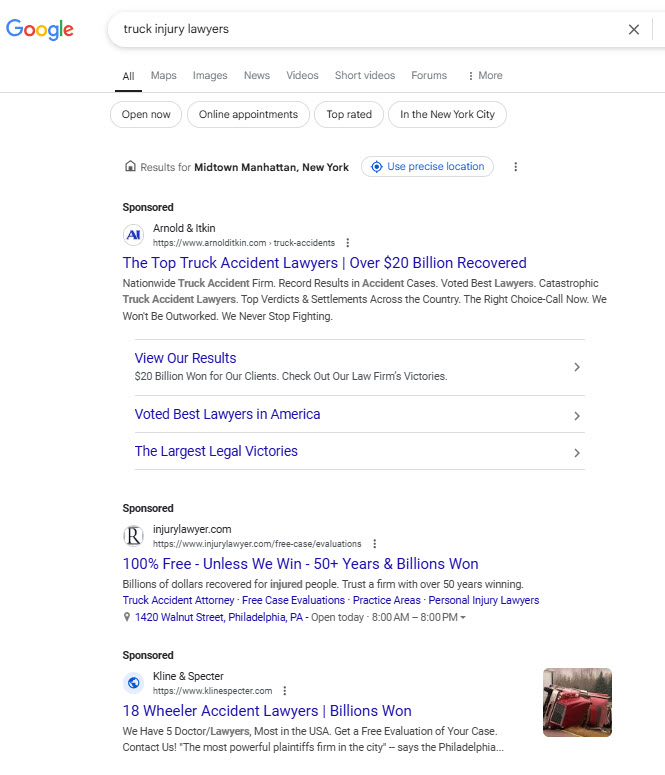Open 1420 Walnut Street, Philadelphia address link
The height and width of the screenshot is (775, 665).
pyautogui.click(x=219, y=617)
